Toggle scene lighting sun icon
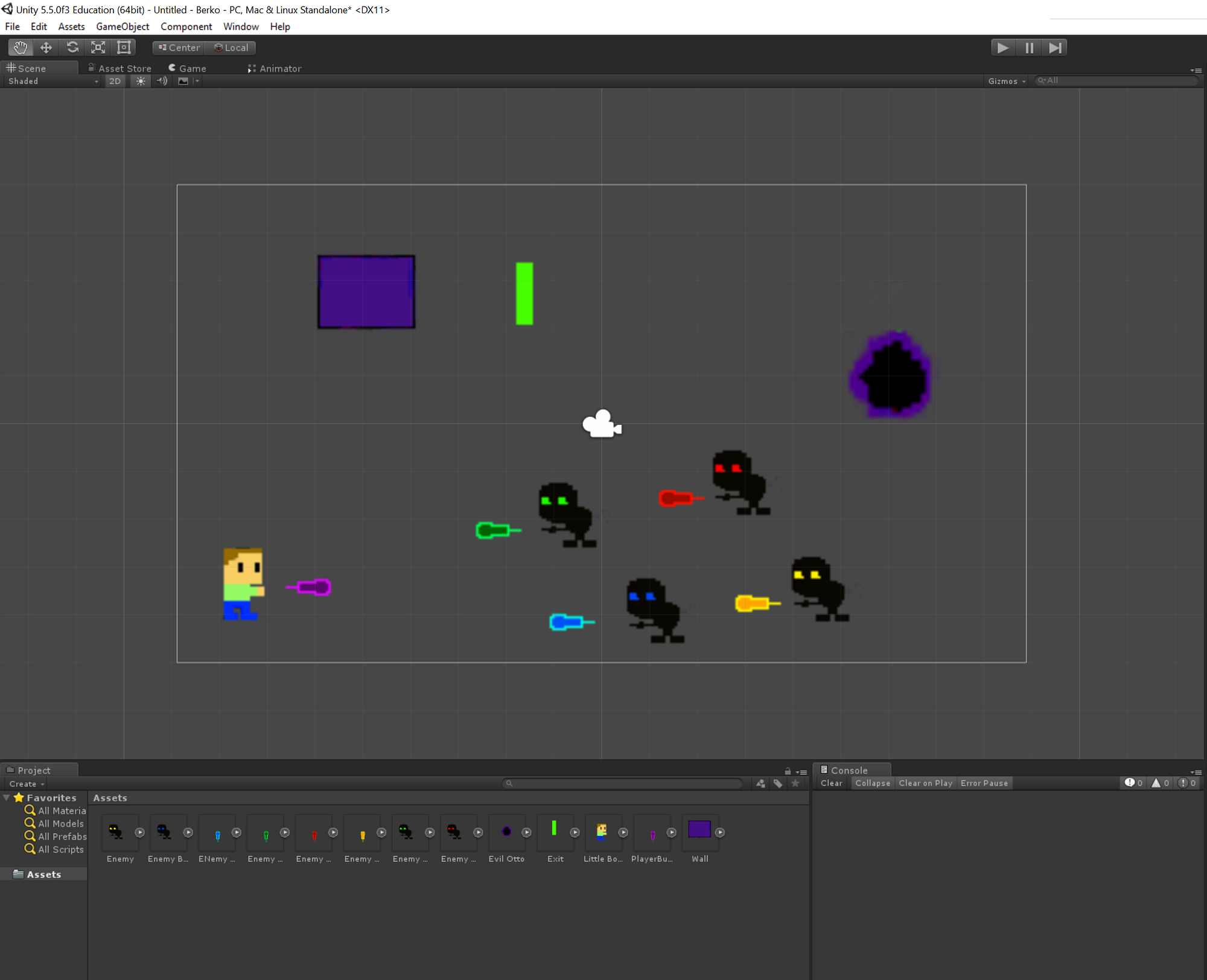 point(141,81)
